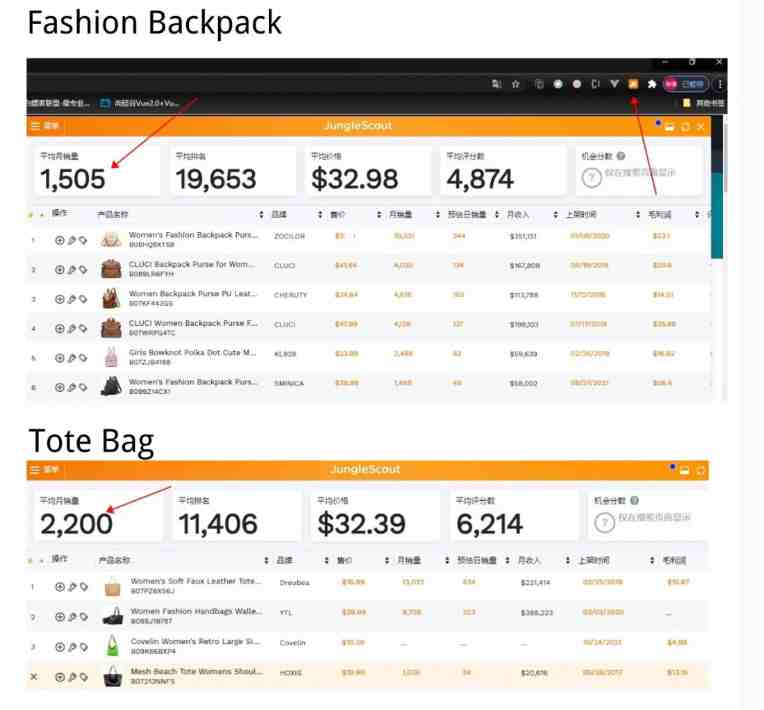Sort by monthly revenue in Fashion Backpack table
Screen dimensions: 764x710
[x=555, y=214]
